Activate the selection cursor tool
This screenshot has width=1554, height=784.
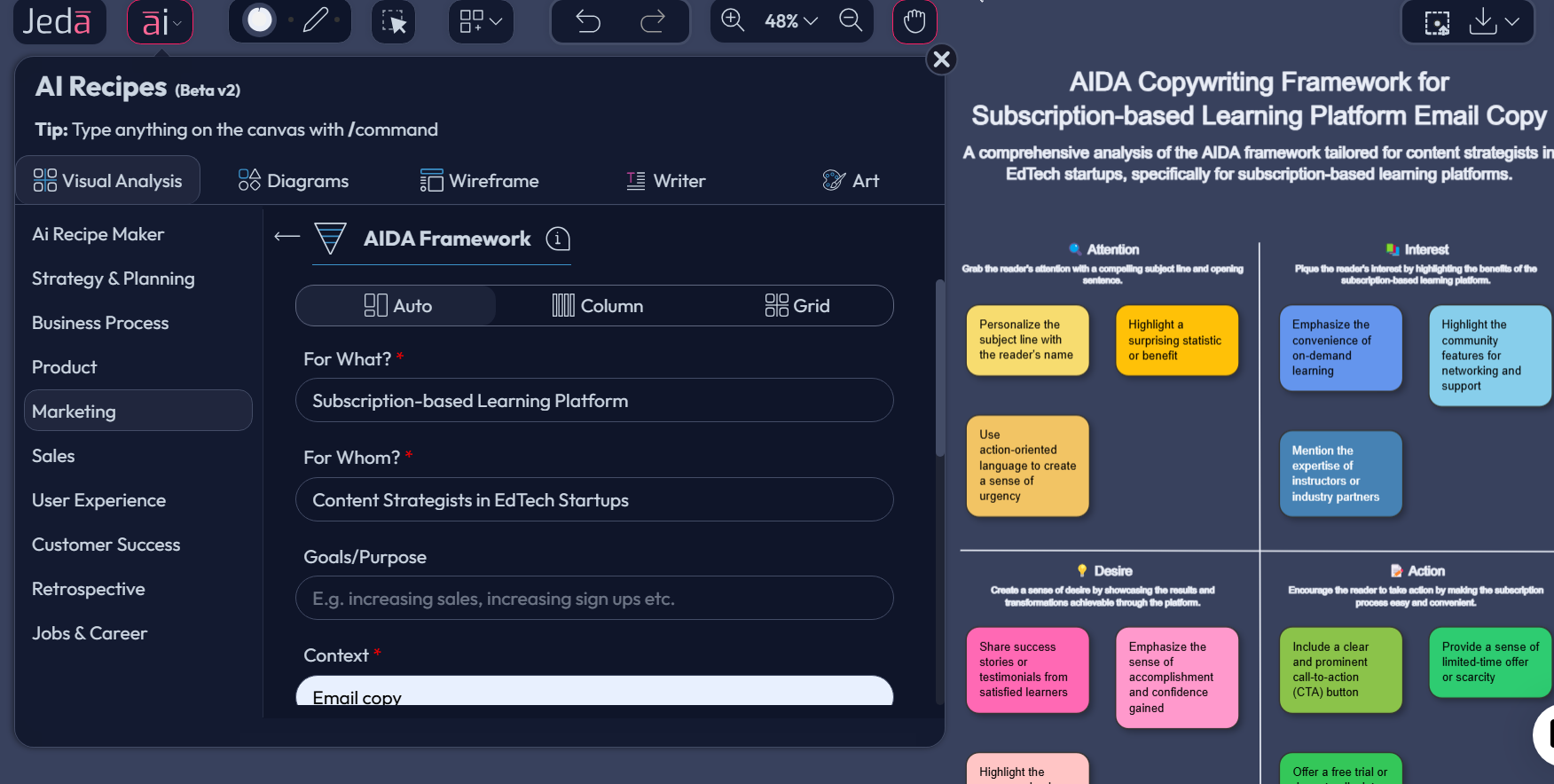point(393,21)
